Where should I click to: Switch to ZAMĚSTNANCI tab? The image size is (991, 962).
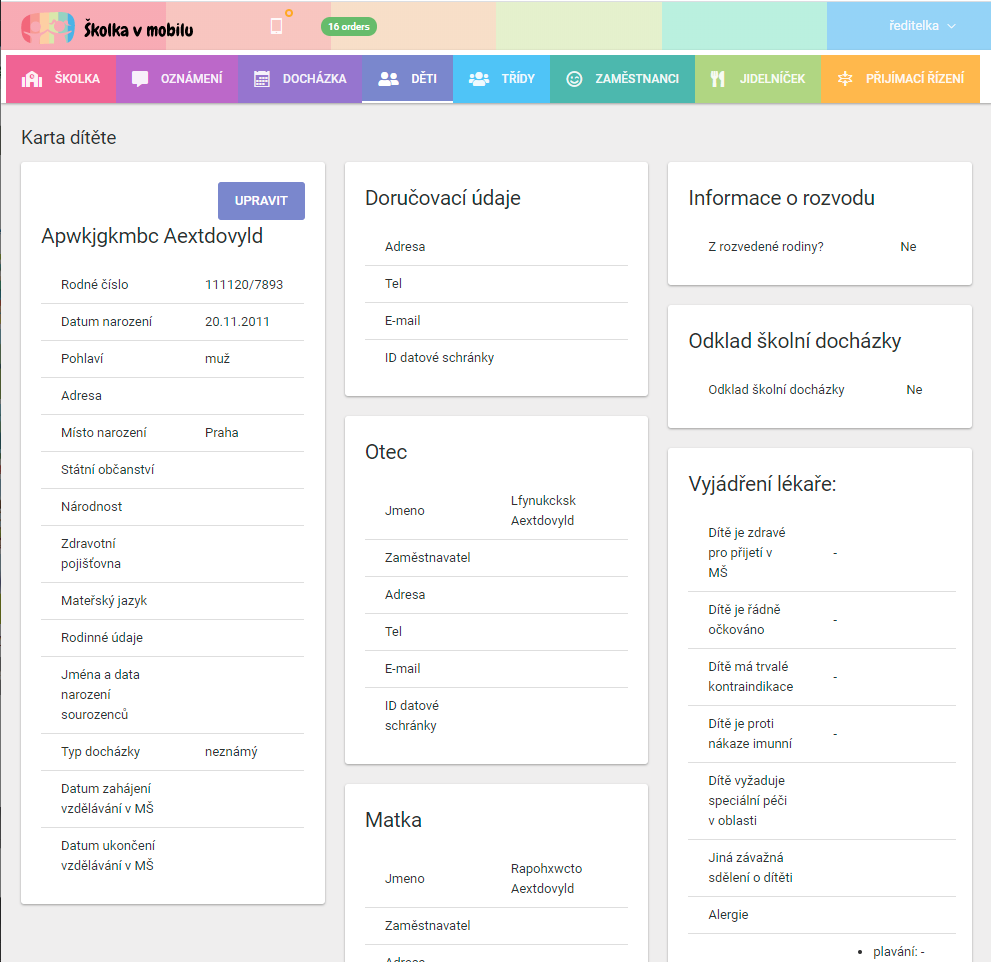pos(623,79)
